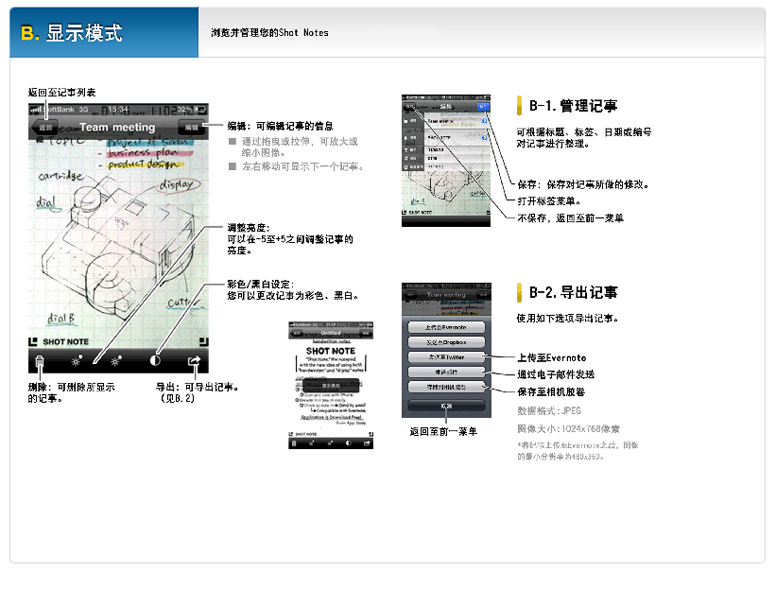776x590 pixels.
Task: Tap the trash icon in the small Untitled phone screenshot
Action: (x=294, y=441)
